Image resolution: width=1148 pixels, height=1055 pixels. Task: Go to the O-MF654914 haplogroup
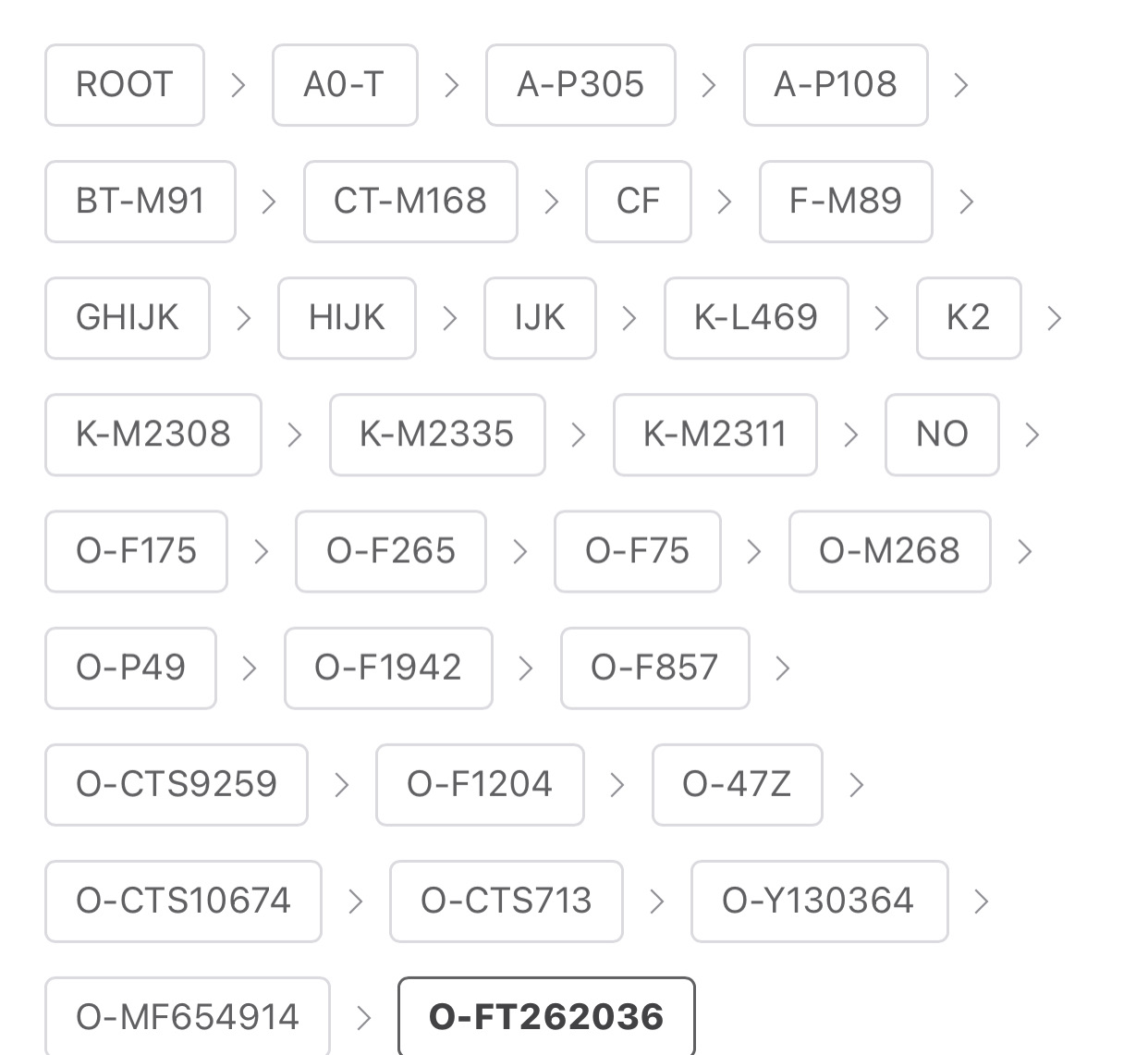point(187,1017)
